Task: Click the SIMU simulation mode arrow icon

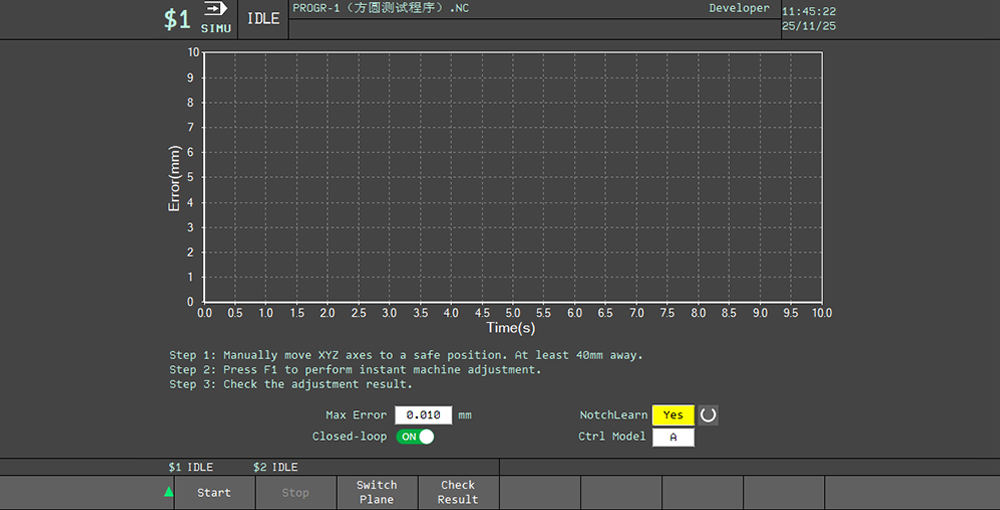Action: (x=215, y=9)
